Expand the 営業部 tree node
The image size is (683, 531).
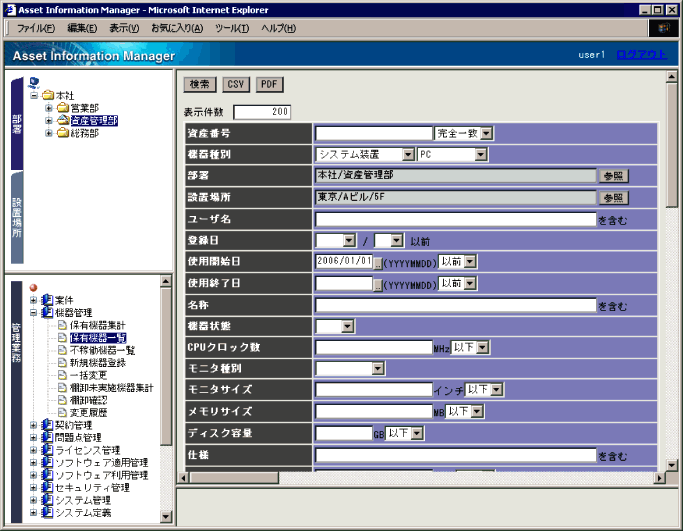point(49,108)
